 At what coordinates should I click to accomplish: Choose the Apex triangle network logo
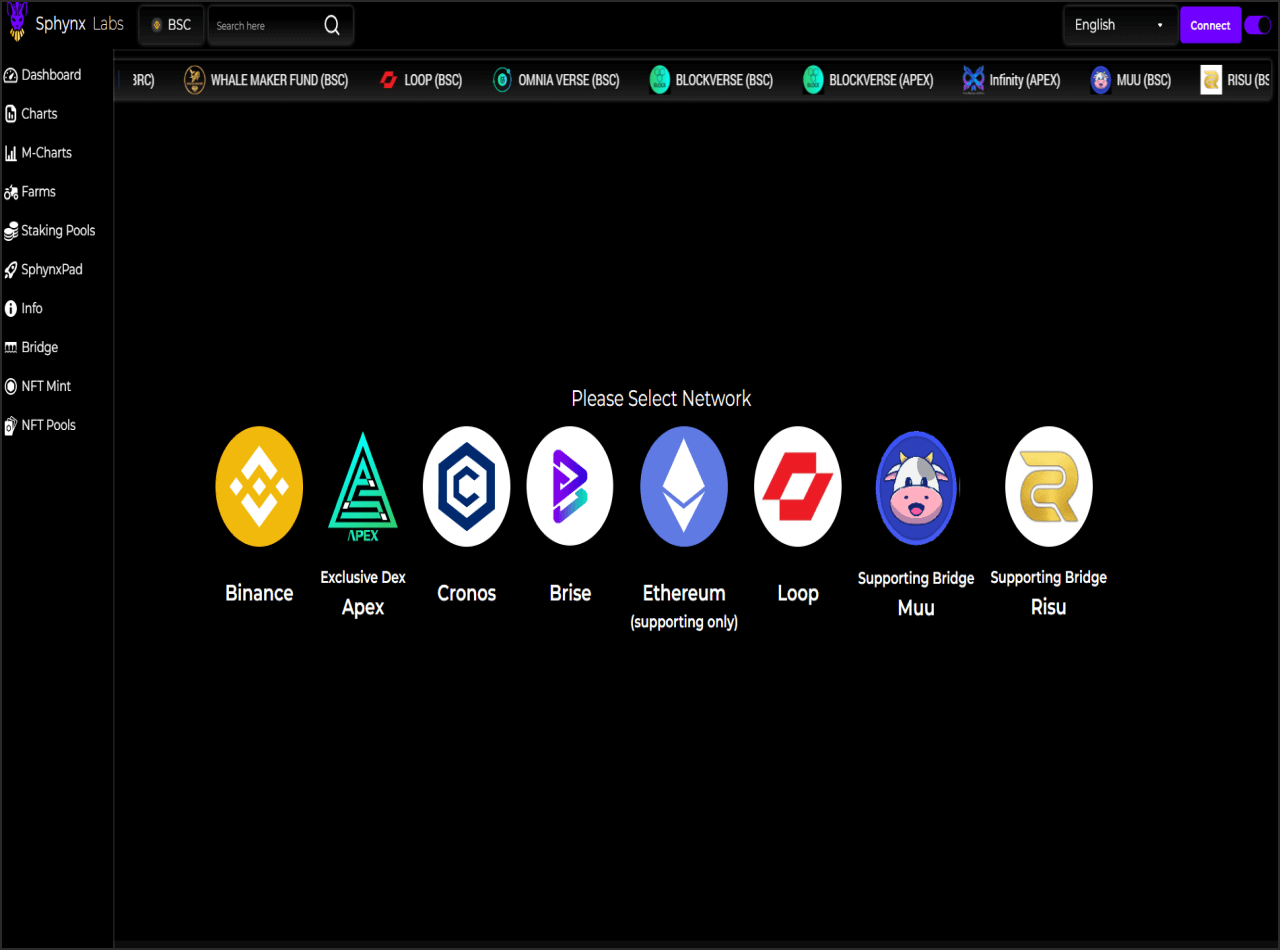pyautogui.click(x=363, y=486)
